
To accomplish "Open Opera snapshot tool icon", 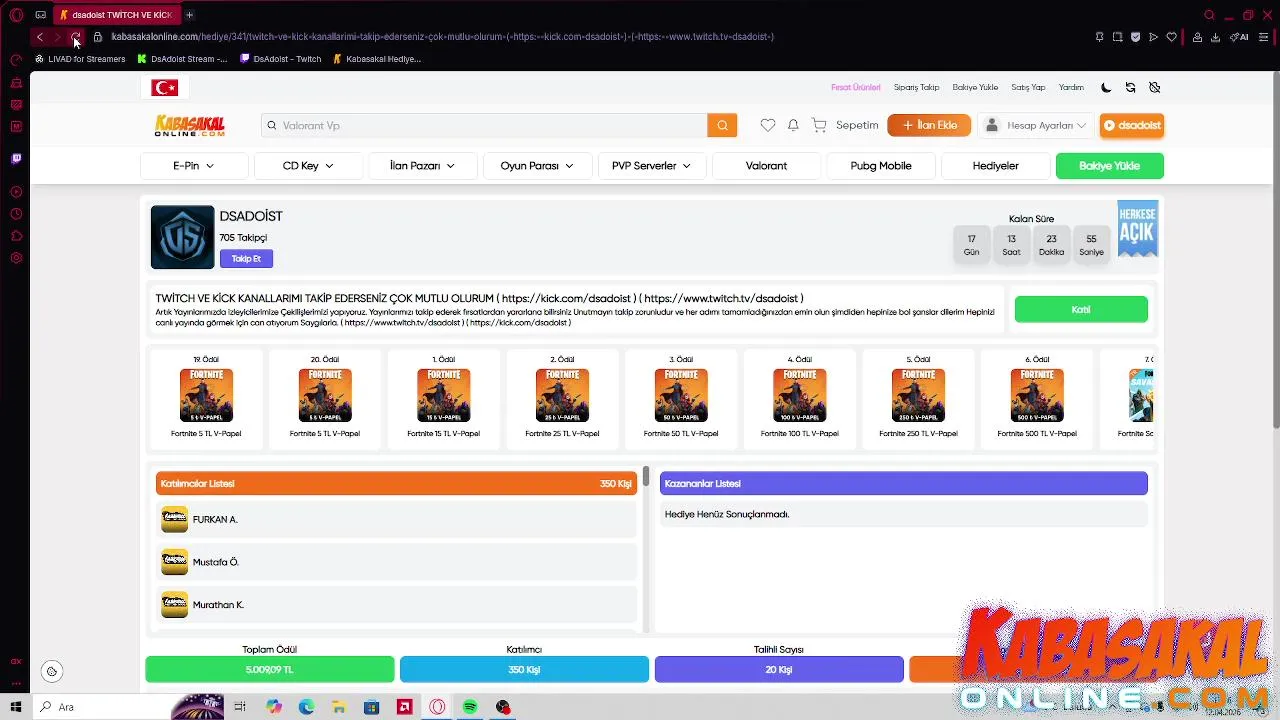I will 1117,37.
